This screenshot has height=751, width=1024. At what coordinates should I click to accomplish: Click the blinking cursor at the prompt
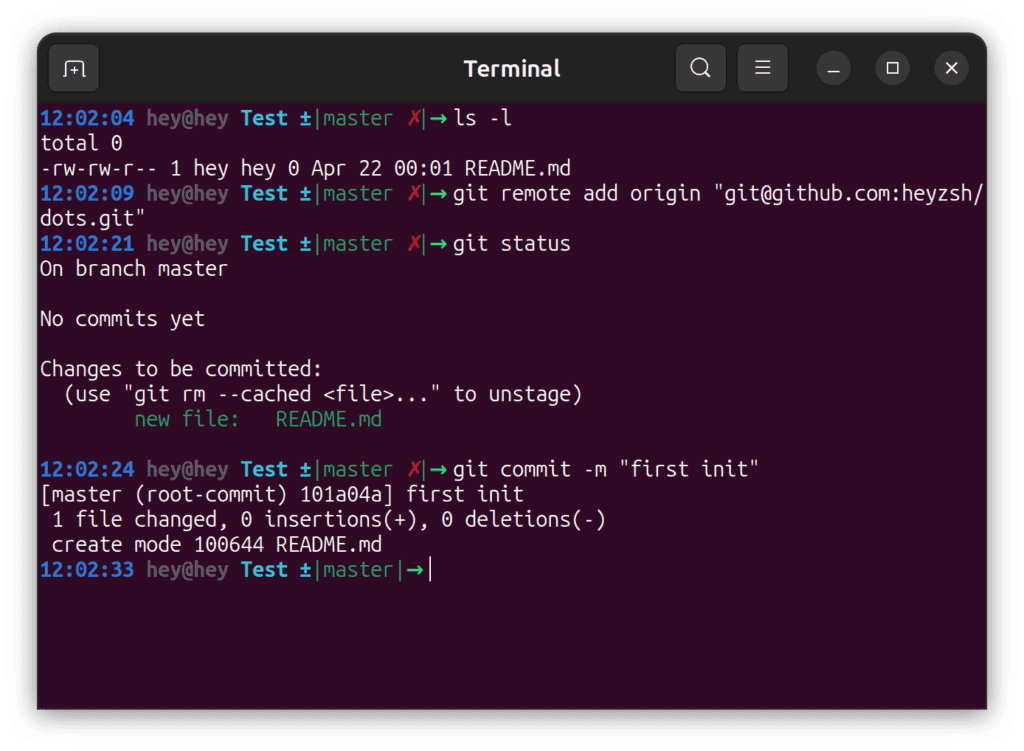pyautogui.click(x=429, y=569)
